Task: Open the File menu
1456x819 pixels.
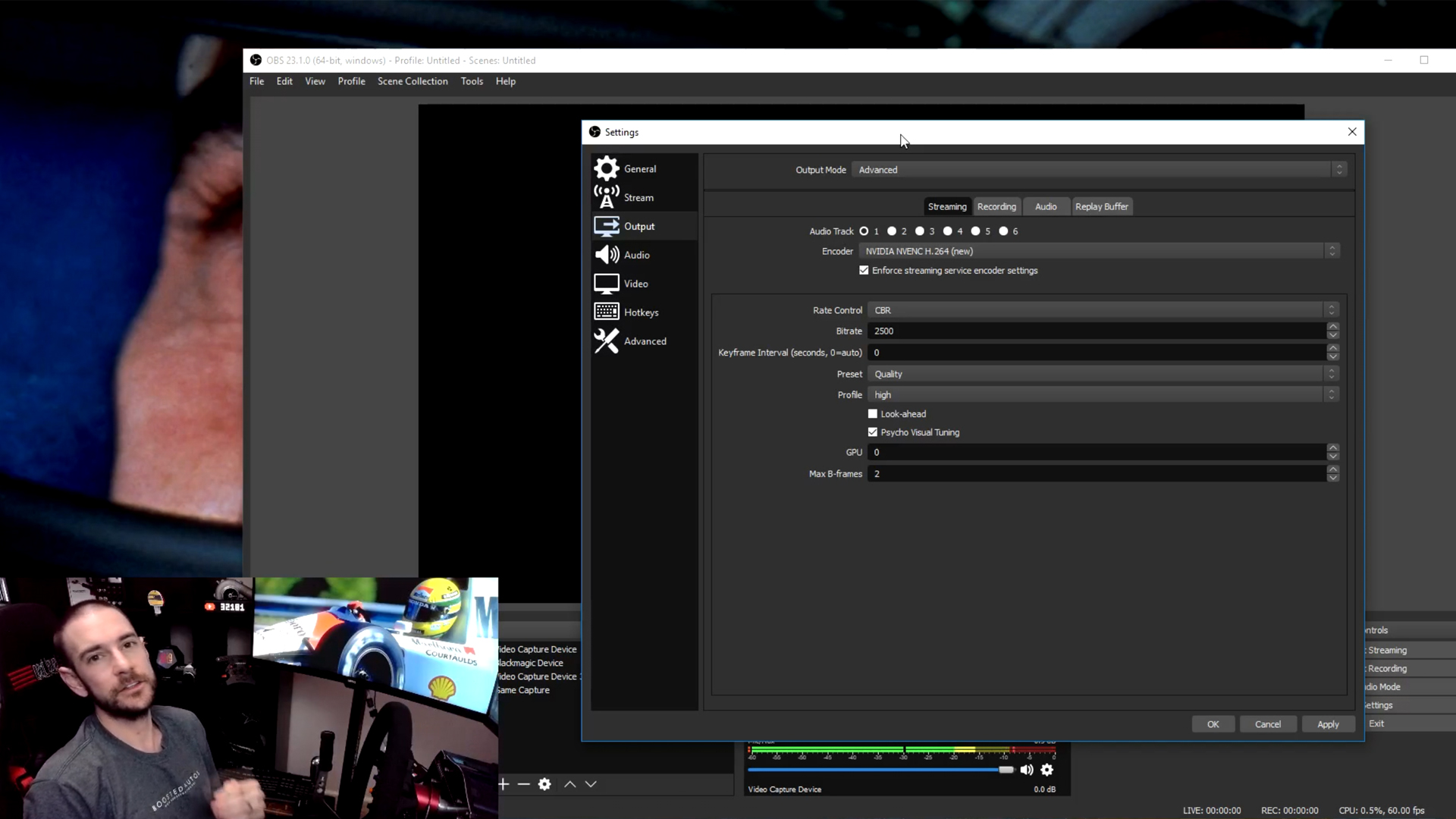Action: pos(256,81)
